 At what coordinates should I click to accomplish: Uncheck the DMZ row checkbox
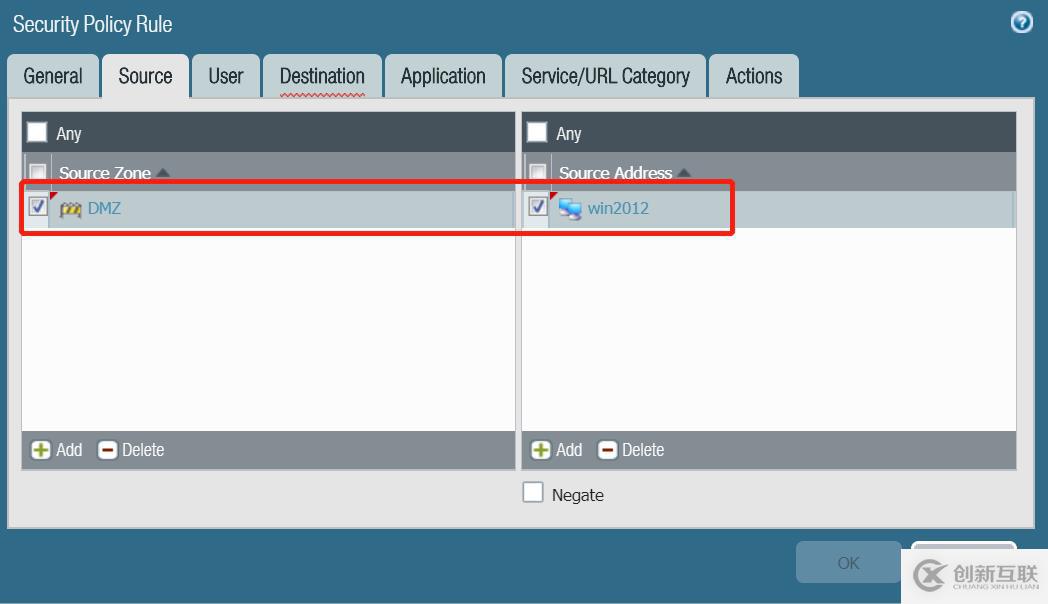[38, 207]
